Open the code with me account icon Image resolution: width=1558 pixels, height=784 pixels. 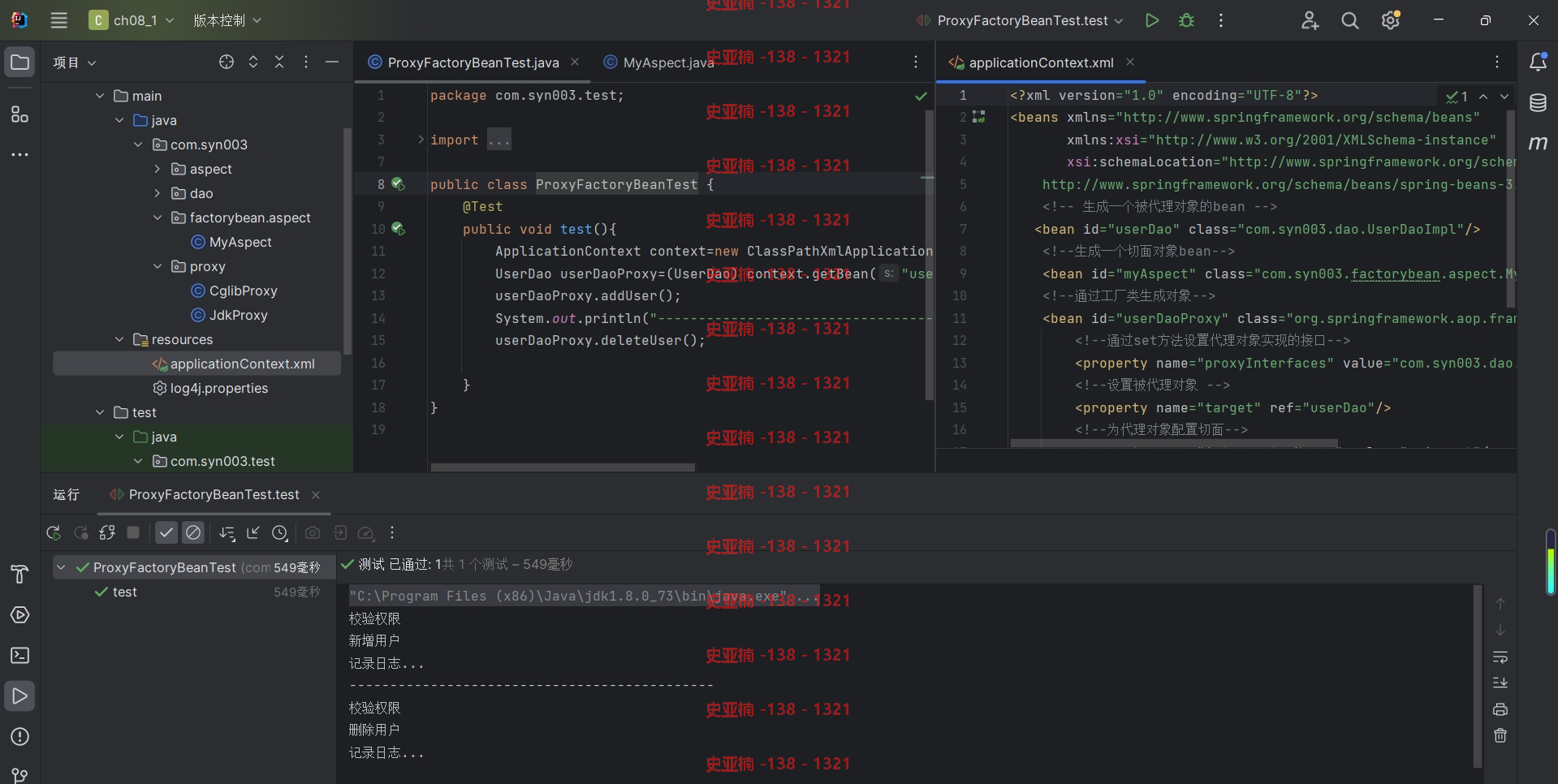pyautogui.click(x=1310, y=20)
